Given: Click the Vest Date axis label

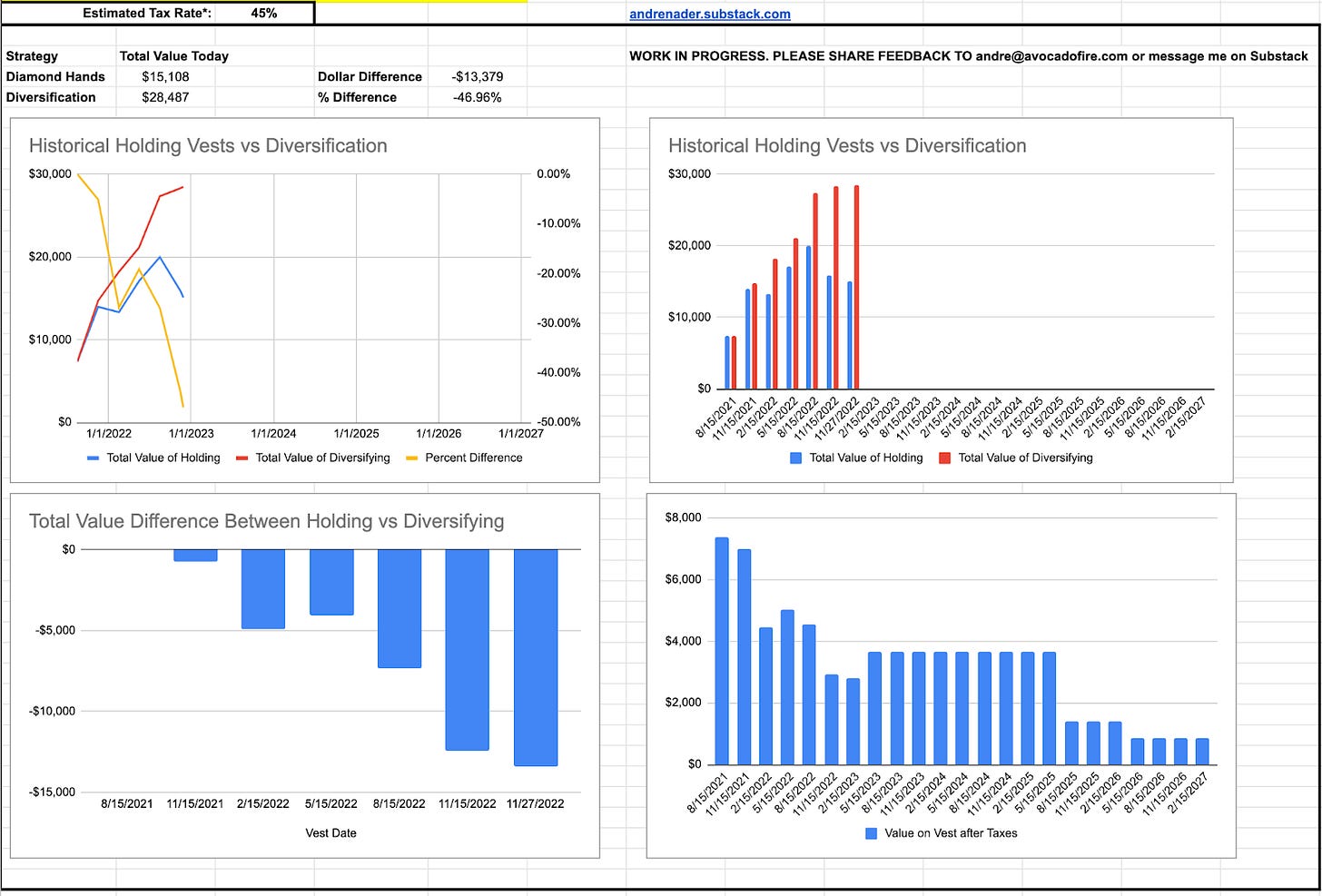Looking at the screenshot, I should pyautogui.click(x=331, y=832).
